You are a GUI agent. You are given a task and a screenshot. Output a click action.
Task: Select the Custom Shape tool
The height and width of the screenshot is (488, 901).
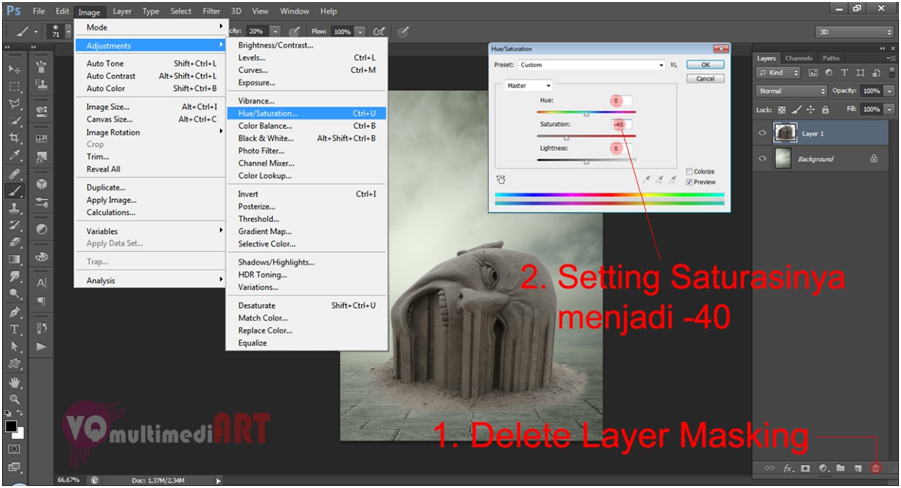click(14, 364)
